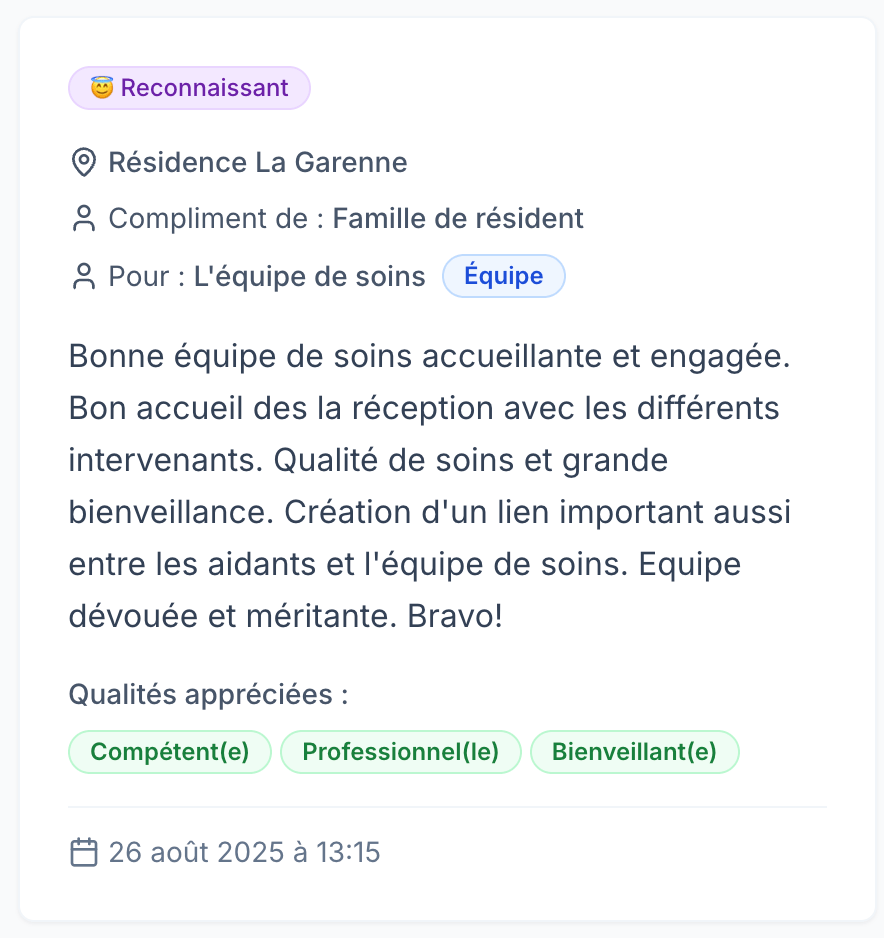Select the Reconnaissant category label
Image resolution: width=884 pixels, height=938 pixels.
click(202, 87)
